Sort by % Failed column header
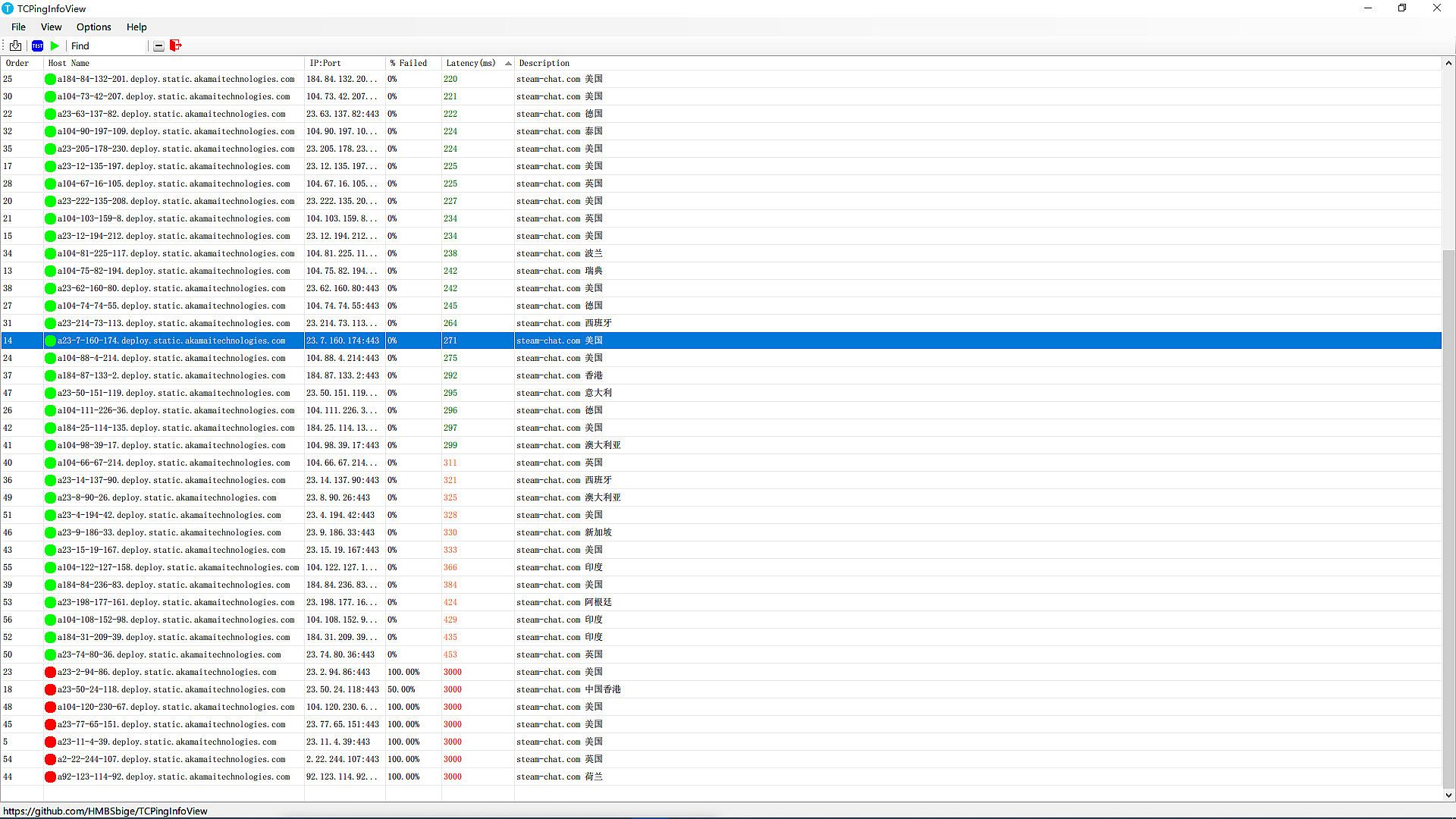This screenshot has width=1456, height=819. tap(409, 63)
